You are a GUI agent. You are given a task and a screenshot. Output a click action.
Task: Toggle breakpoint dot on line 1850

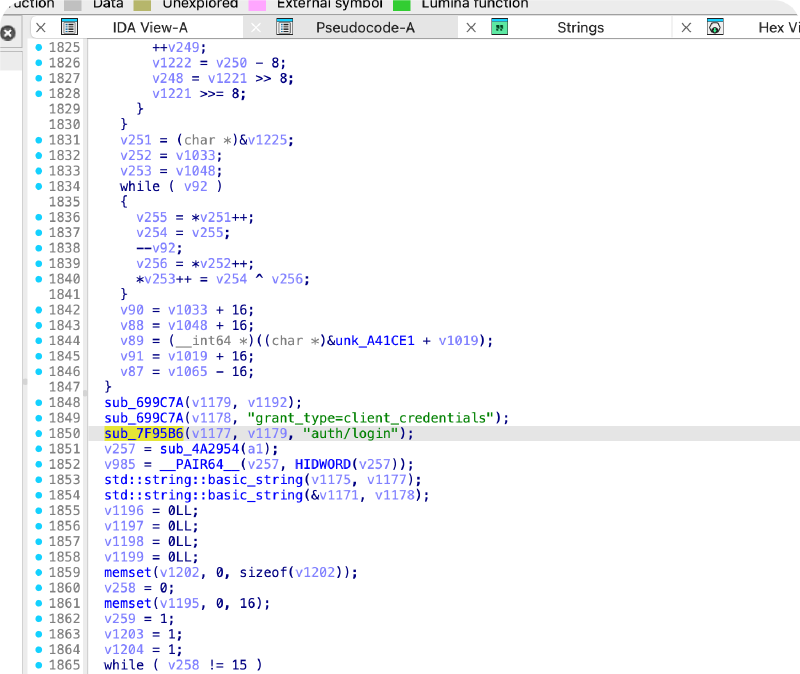[39, 433]
